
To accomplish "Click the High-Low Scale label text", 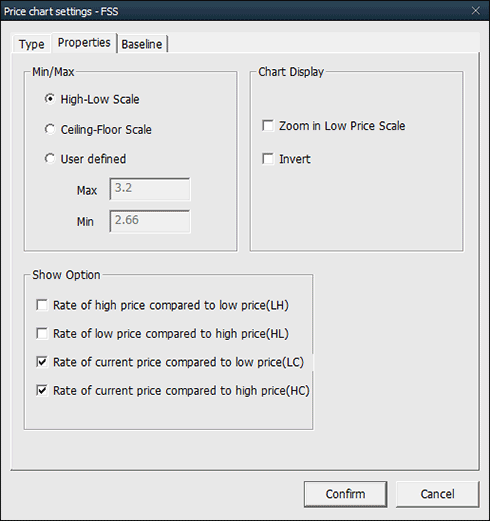I will coord(100,99).
